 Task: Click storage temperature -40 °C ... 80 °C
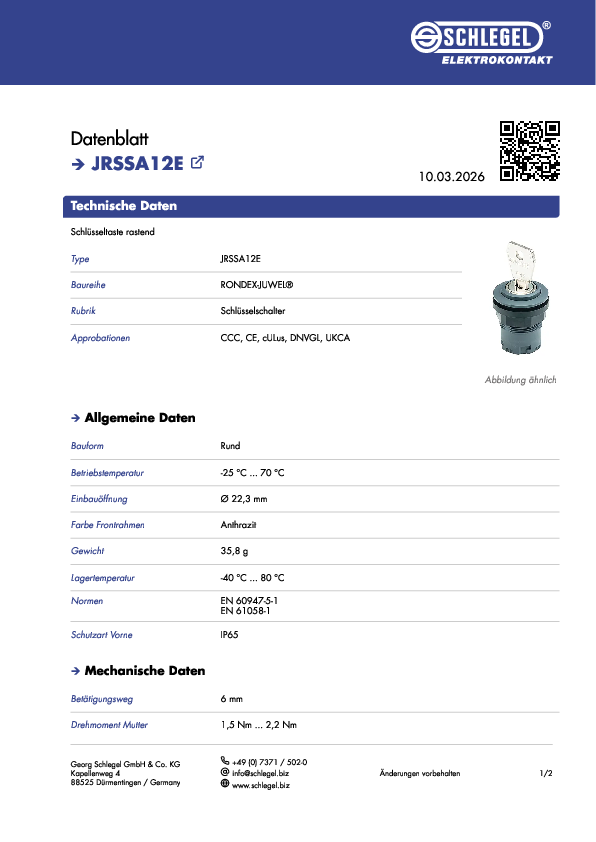252,578
